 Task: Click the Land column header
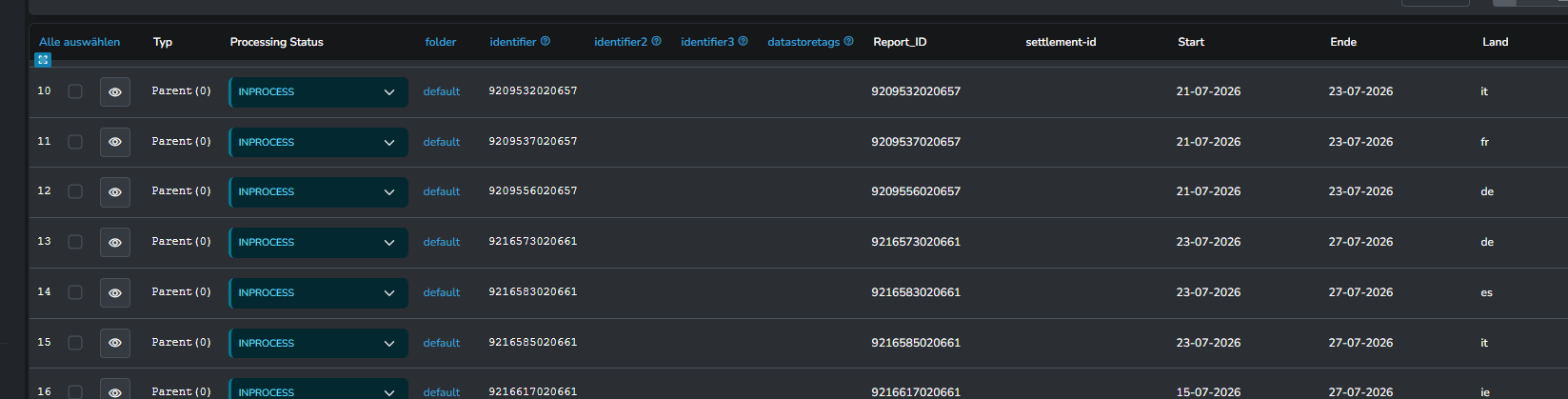[x=1495, y=42]
